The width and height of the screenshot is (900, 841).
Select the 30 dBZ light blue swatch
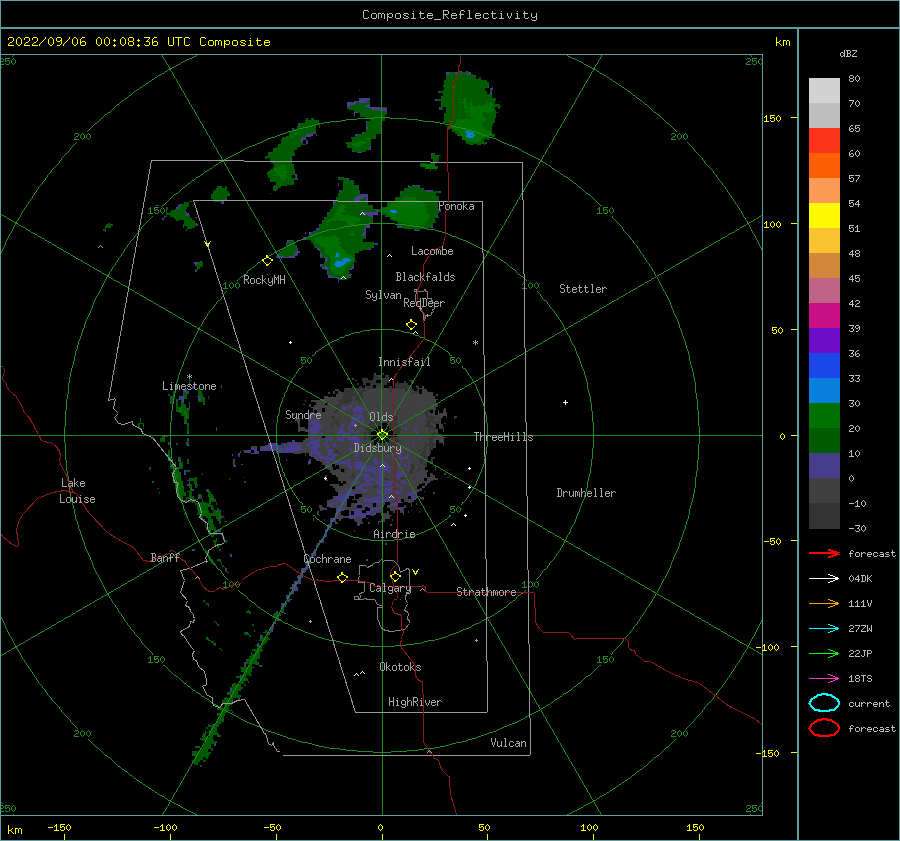824,391
